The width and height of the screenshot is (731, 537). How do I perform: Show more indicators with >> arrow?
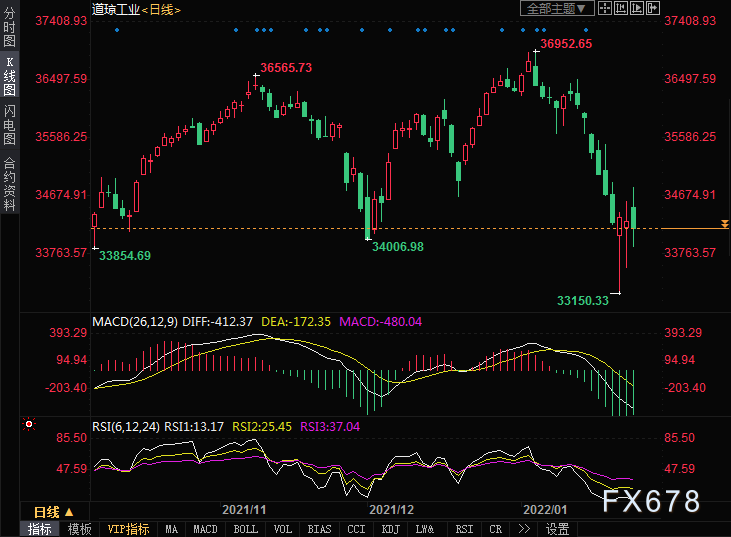click(x=524, y=529)
